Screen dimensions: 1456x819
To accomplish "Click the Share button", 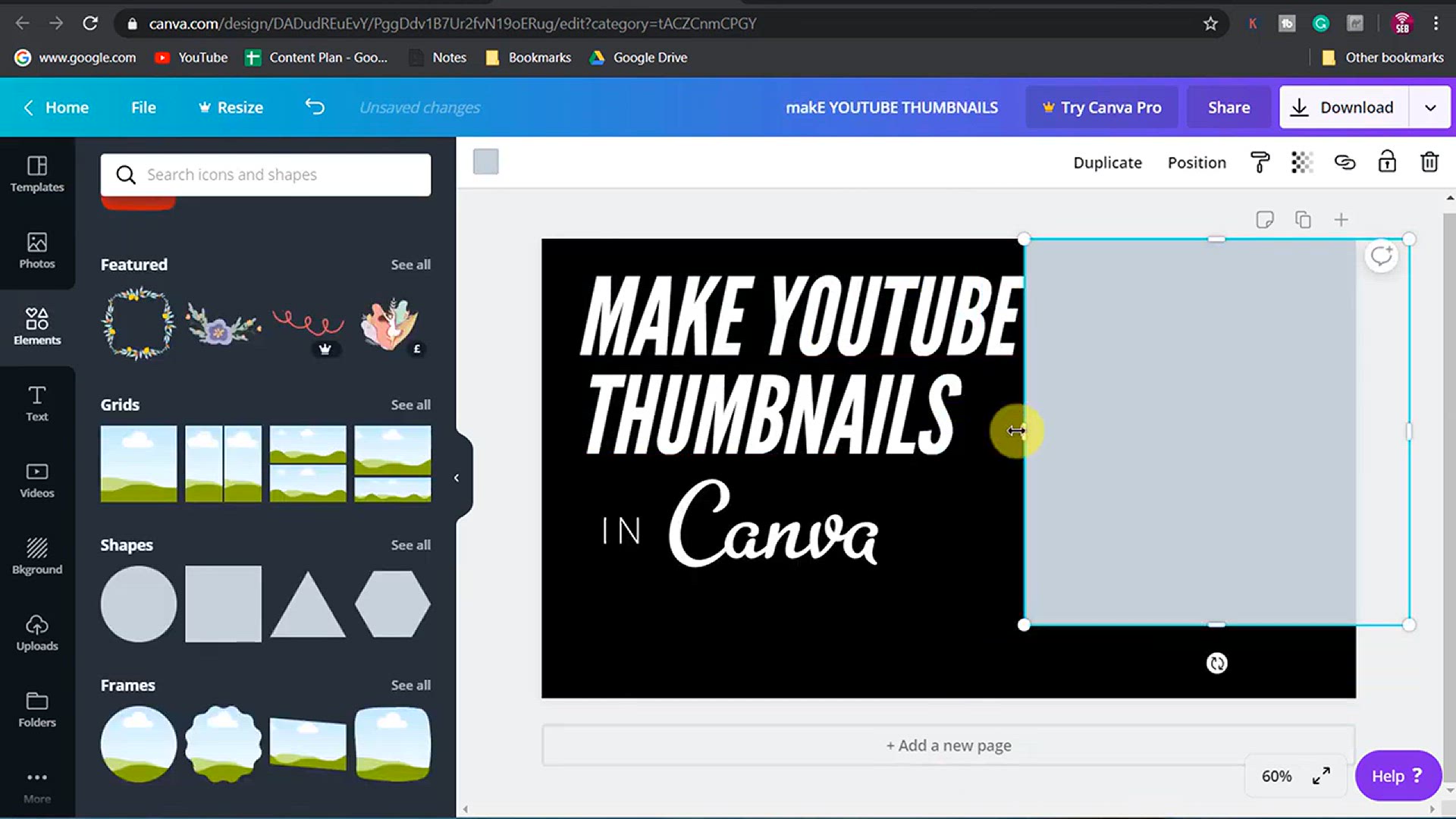I will pos(1228,108).
